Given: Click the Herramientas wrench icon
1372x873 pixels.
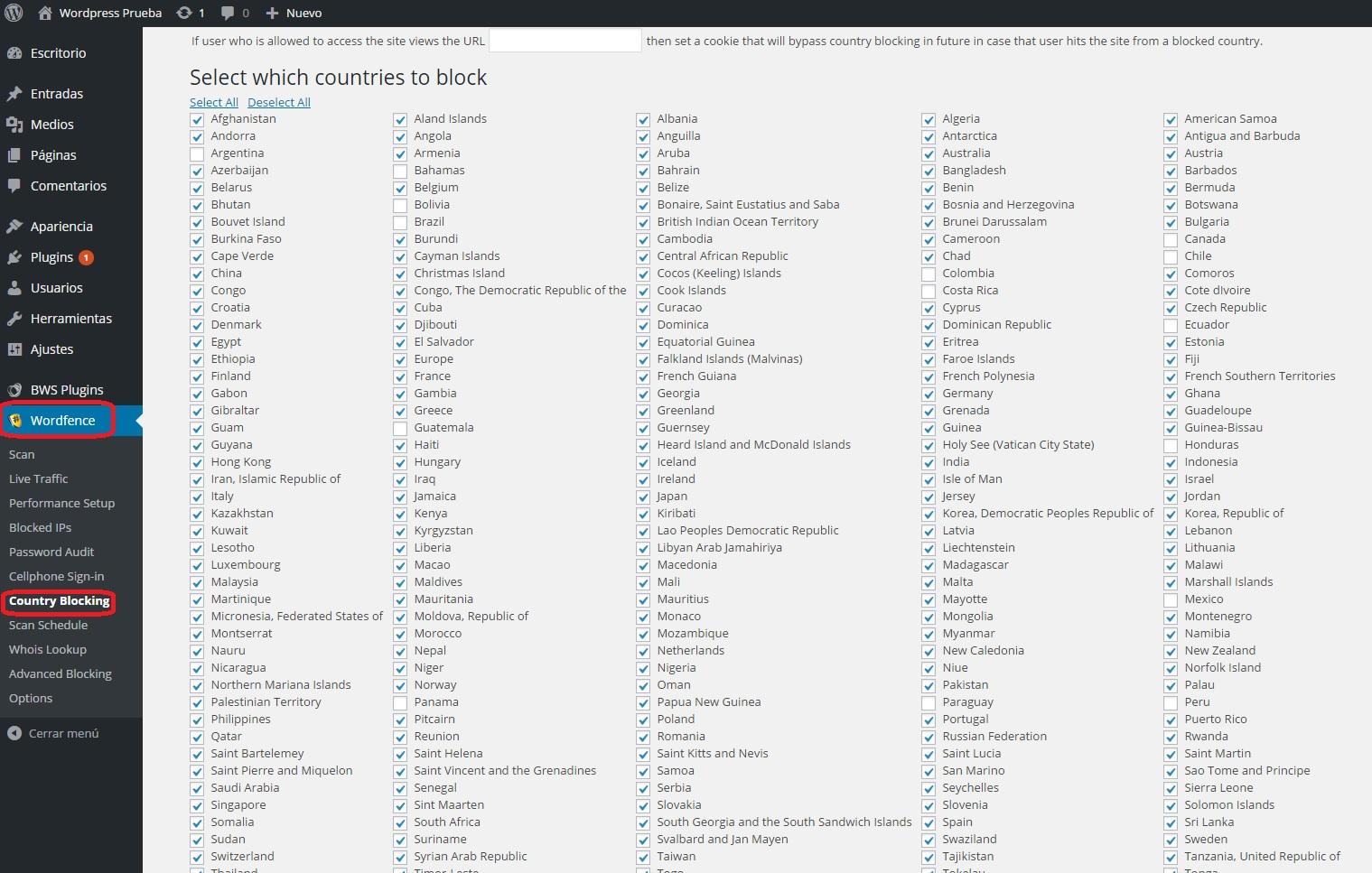Looking at the screenshot, I should 14,319.
